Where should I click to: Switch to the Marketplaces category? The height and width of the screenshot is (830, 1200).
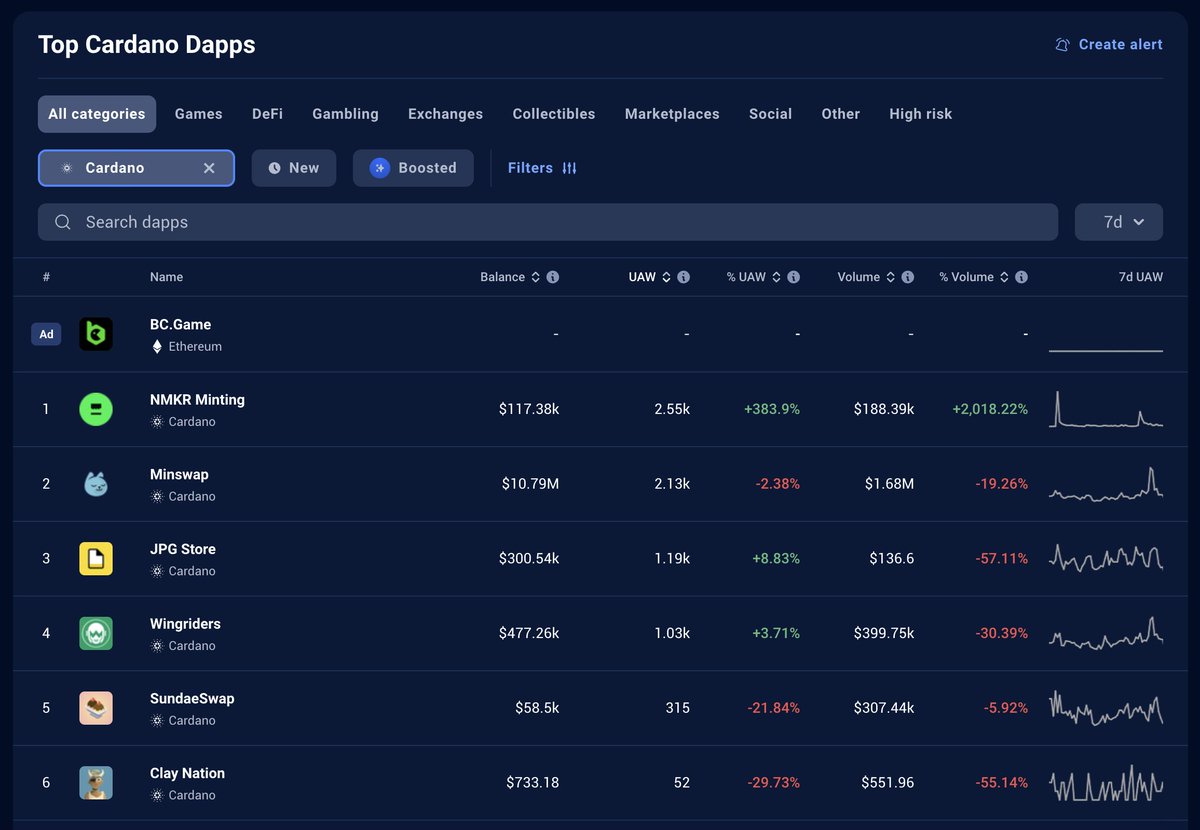click(x=672, y=114)
